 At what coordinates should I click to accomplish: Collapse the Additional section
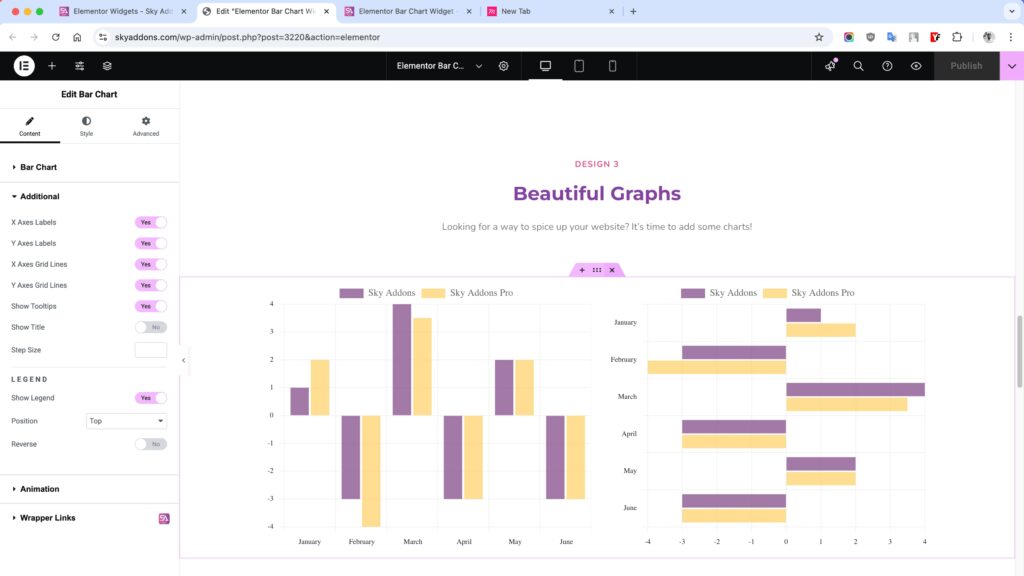pos(89,197)
